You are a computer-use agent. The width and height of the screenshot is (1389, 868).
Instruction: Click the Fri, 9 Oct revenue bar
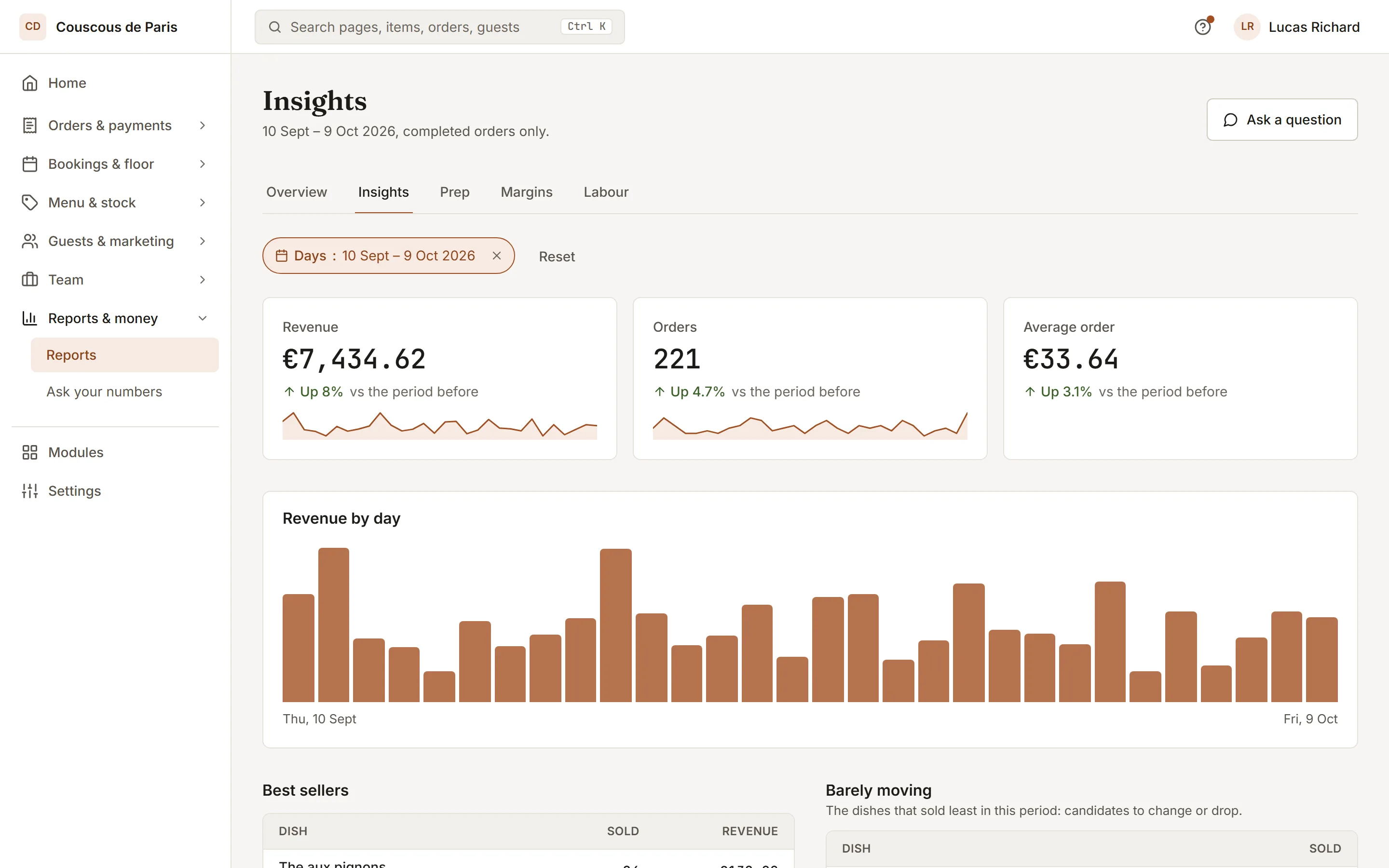coord(1322,660)
